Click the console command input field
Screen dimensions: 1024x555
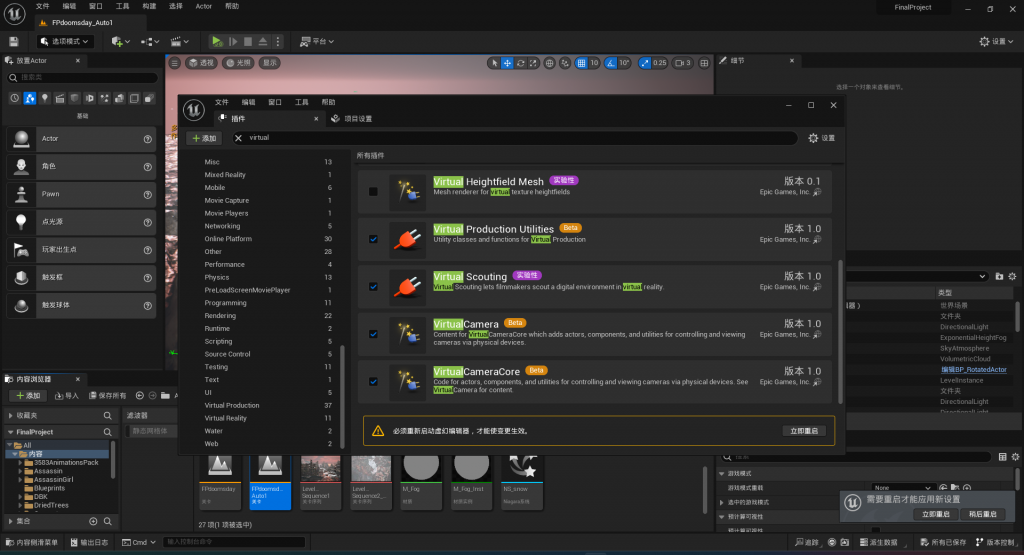(x=234, y=542)
